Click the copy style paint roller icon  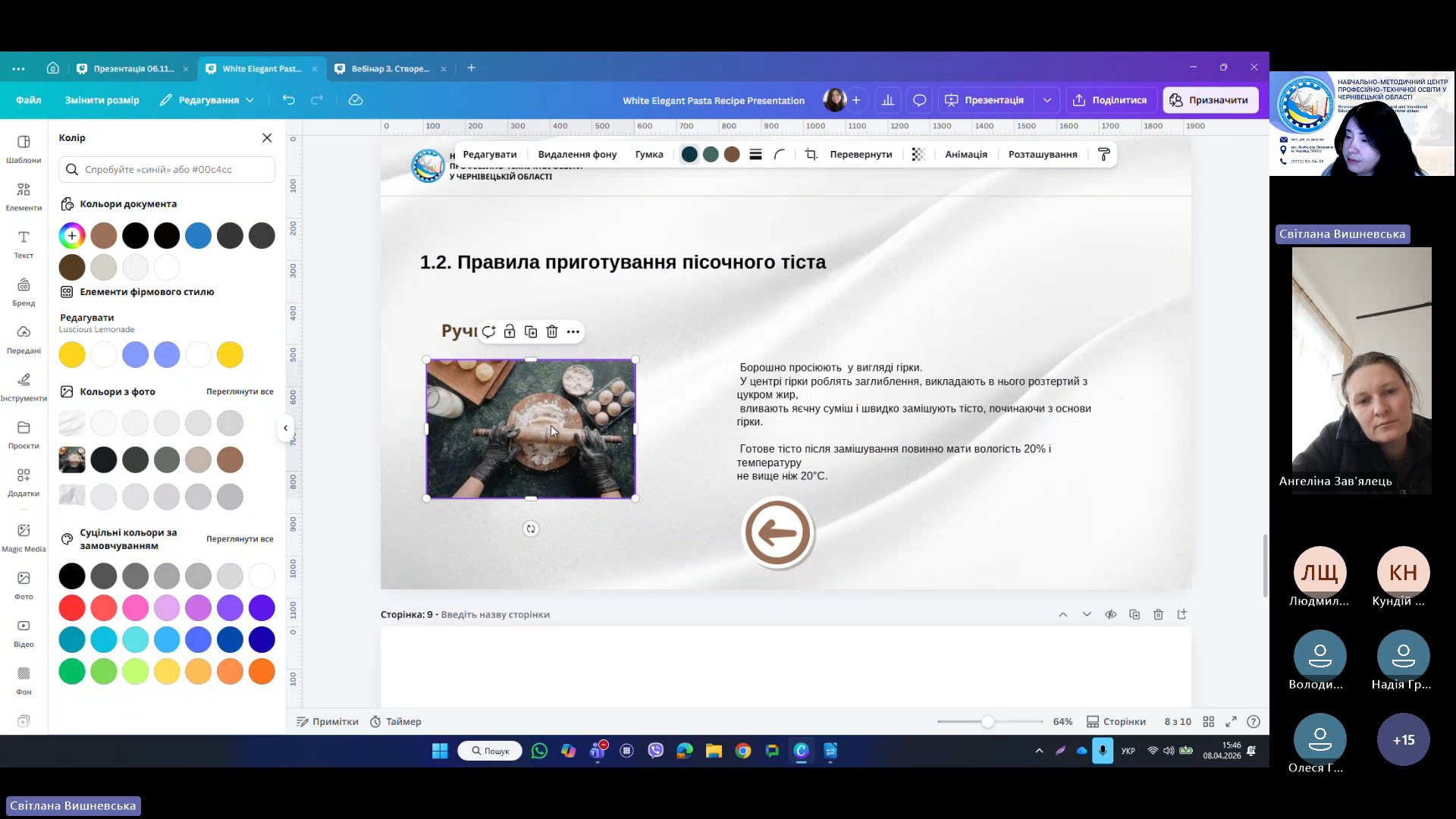1104,155
